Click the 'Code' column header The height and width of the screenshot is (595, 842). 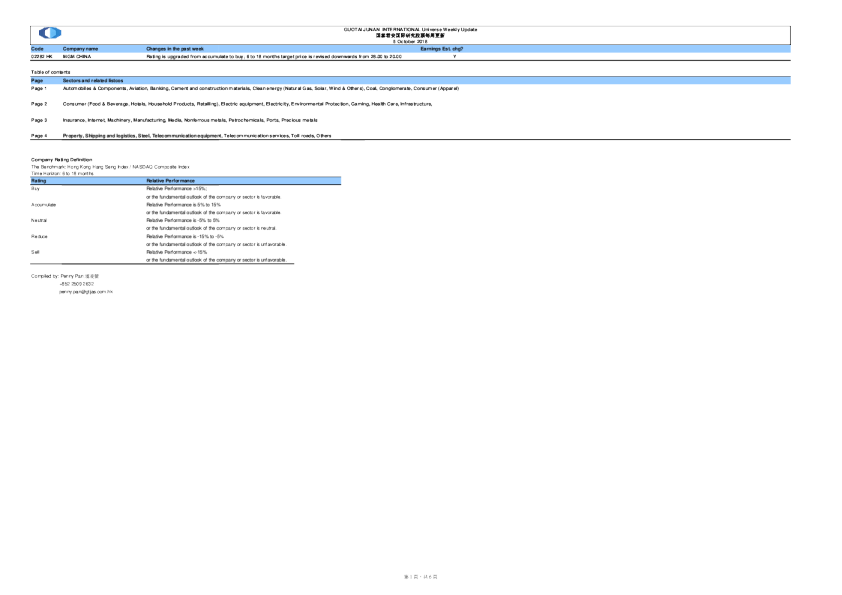38,48
